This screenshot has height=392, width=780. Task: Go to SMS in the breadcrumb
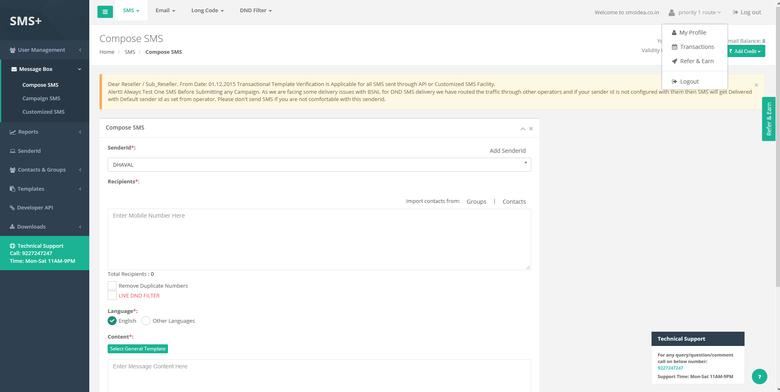(x=130, y=52)
